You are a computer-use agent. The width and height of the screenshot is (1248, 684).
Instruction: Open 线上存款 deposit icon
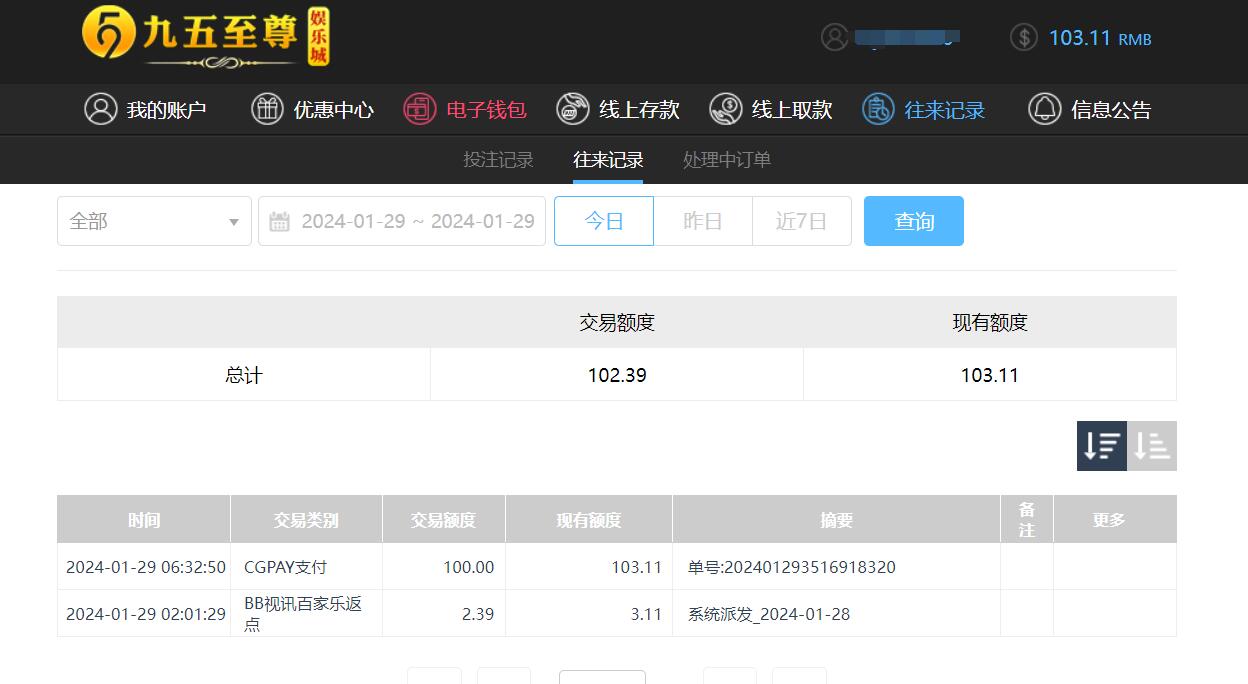pos(573,109)
